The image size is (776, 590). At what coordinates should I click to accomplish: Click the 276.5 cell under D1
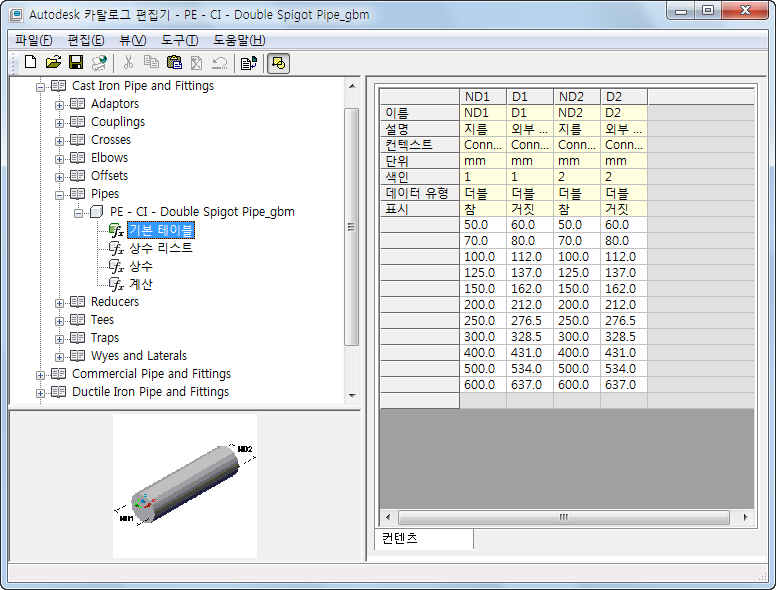coord(530,321)
